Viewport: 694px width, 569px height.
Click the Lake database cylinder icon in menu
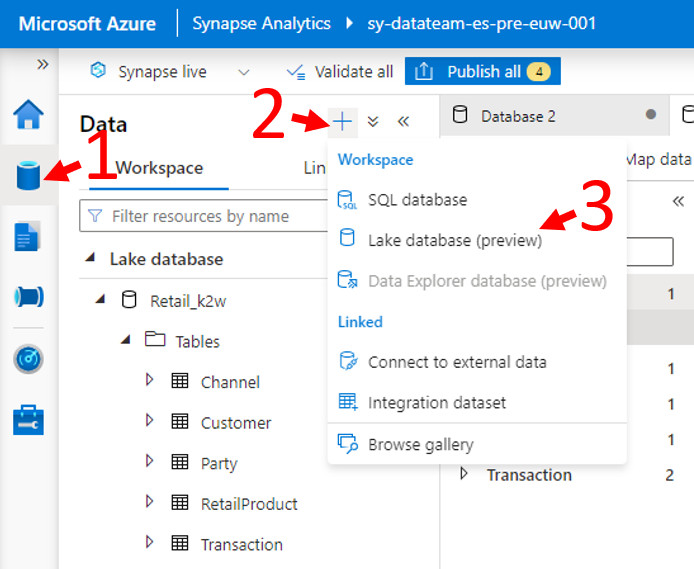pyautogui.click(x=347, y=237)
